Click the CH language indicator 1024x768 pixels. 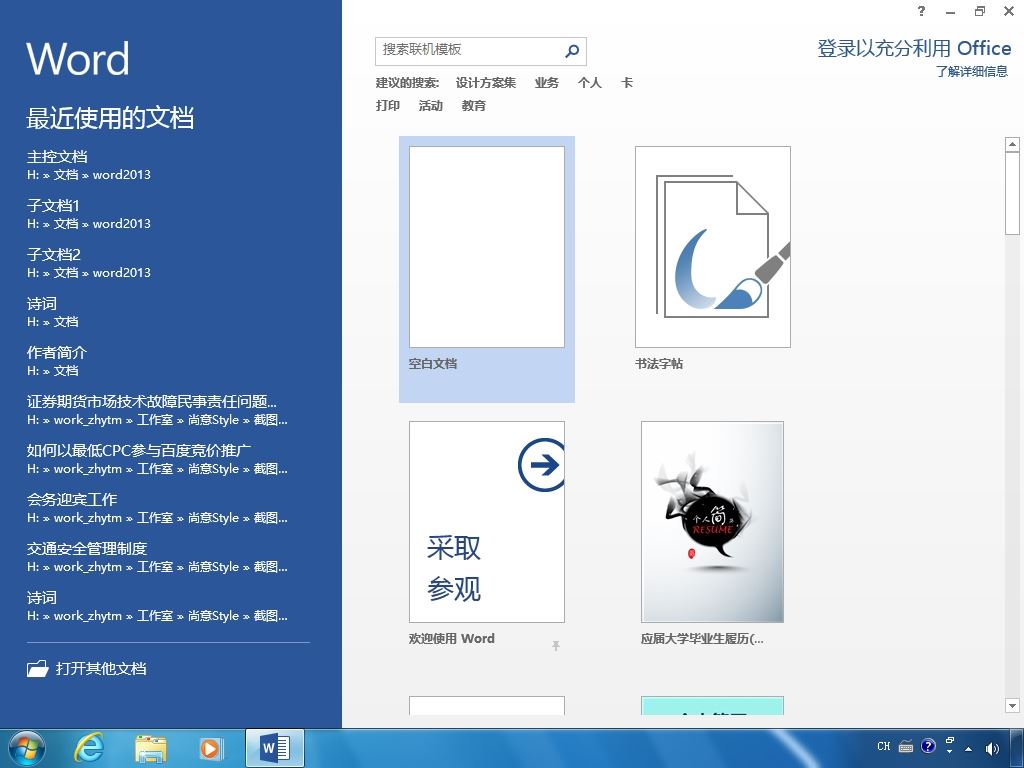(884, 746)
